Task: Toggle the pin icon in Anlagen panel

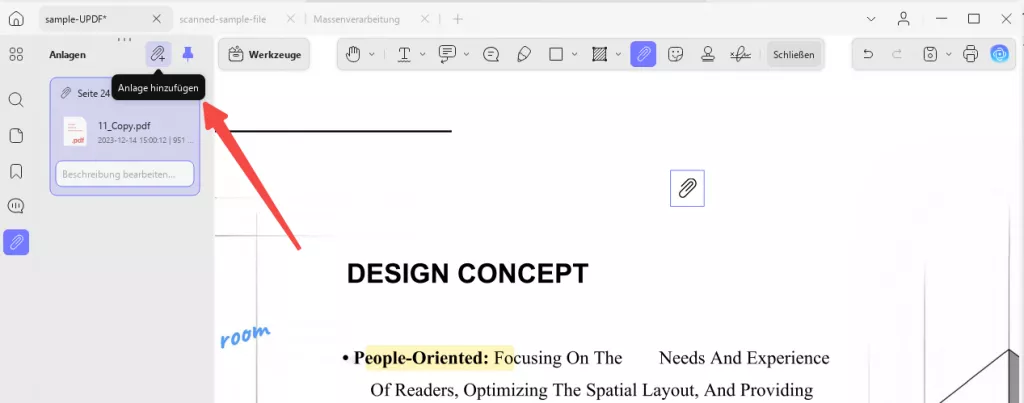Action: click(x=188, y=54)
